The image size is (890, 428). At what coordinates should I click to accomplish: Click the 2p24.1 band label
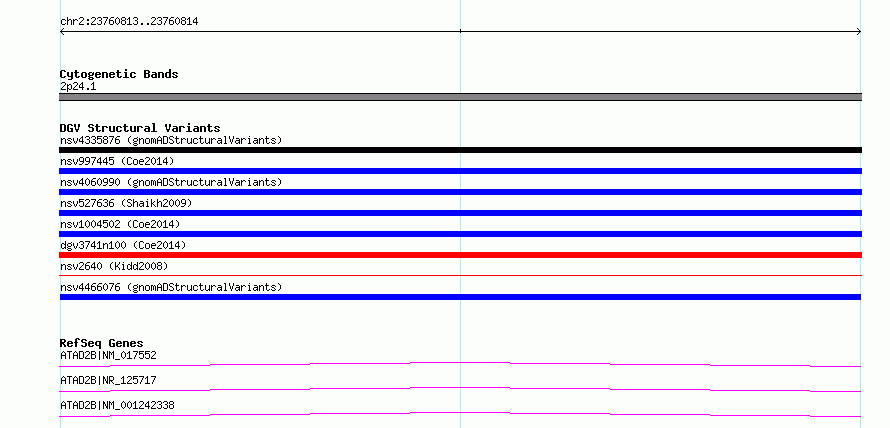coord(78,86)
